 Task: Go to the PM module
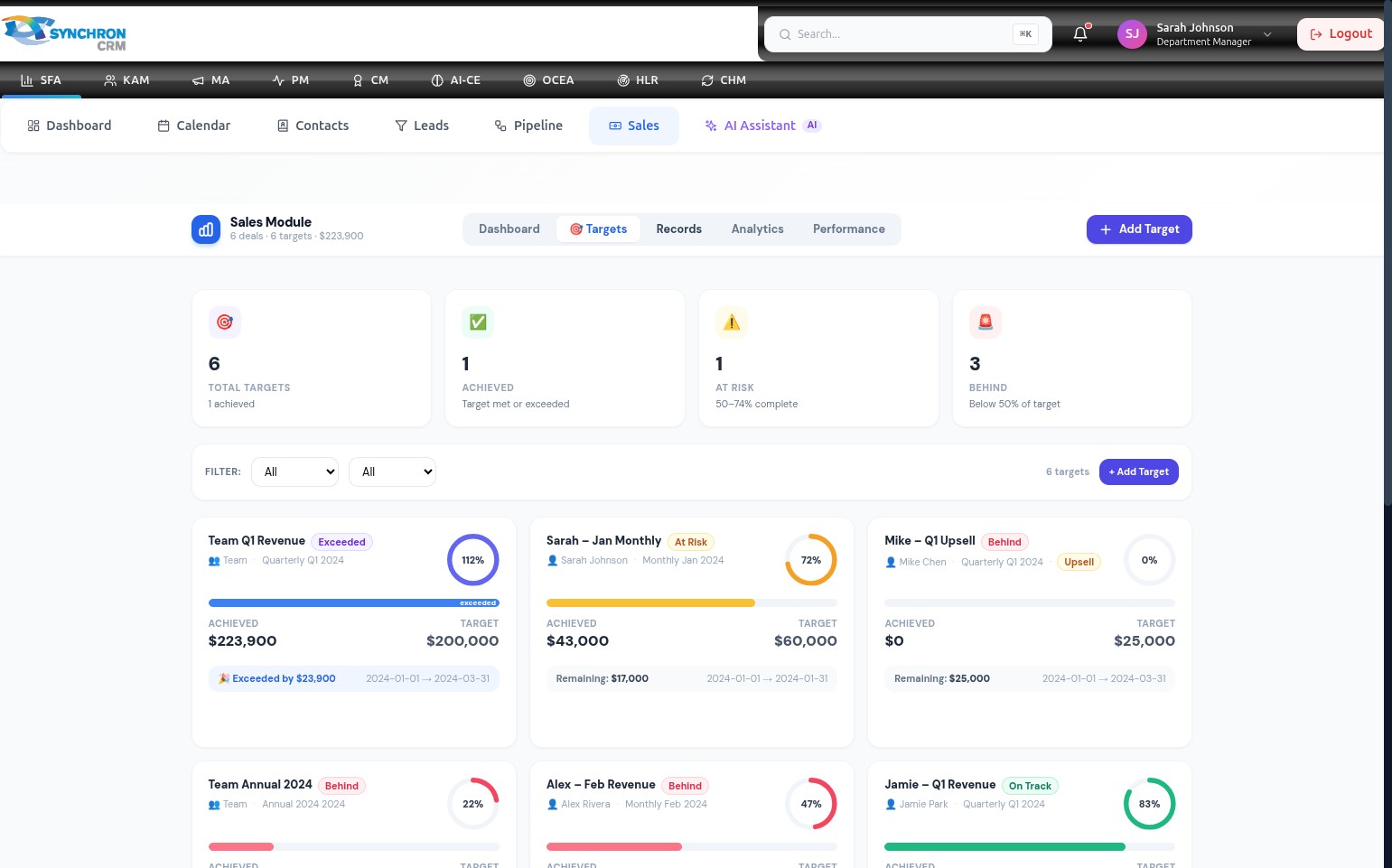coord(291,80)
